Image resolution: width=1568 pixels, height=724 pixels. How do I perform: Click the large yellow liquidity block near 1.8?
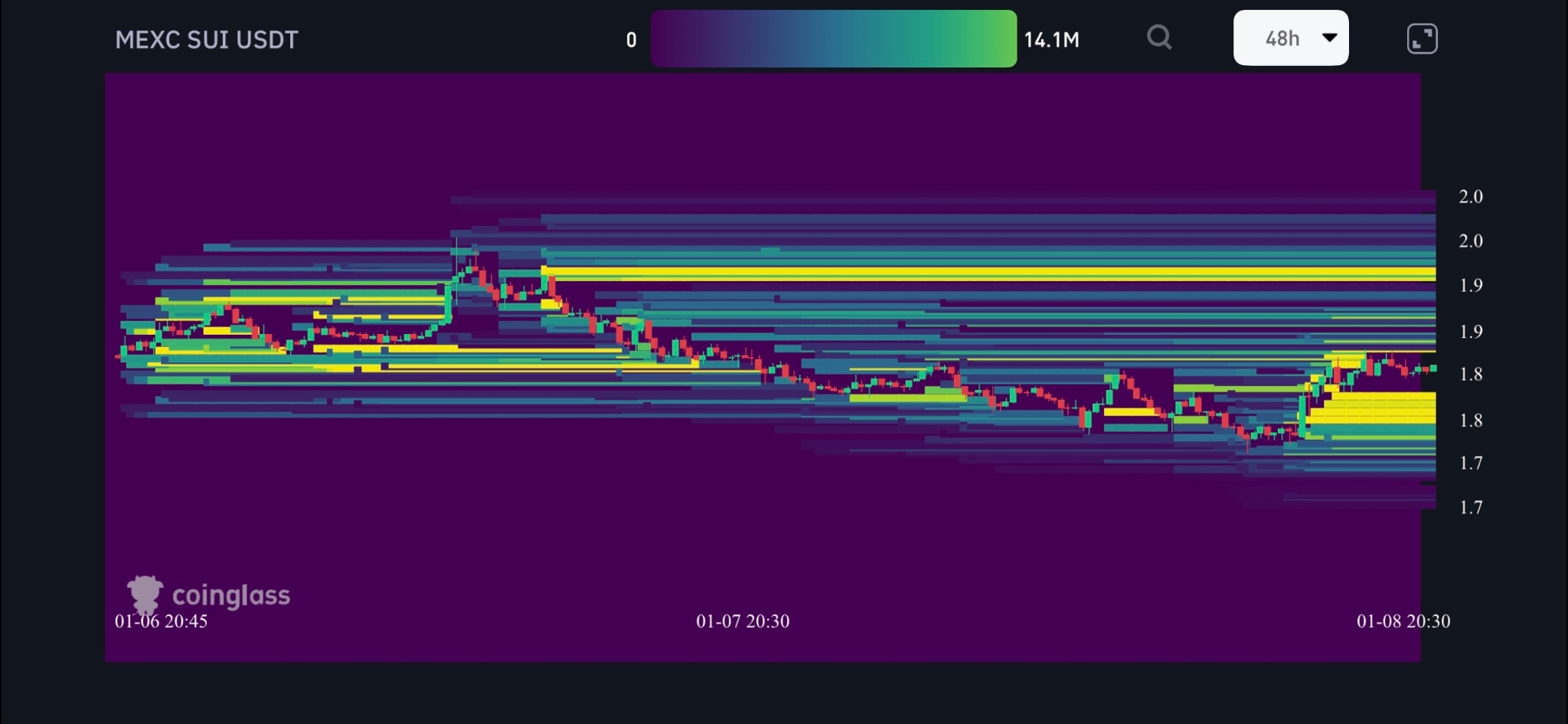pyautogui.click(x=1370, y=408)
